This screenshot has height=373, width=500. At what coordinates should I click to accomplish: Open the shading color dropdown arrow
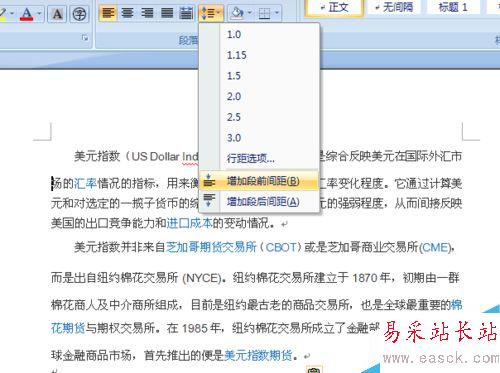250,13
